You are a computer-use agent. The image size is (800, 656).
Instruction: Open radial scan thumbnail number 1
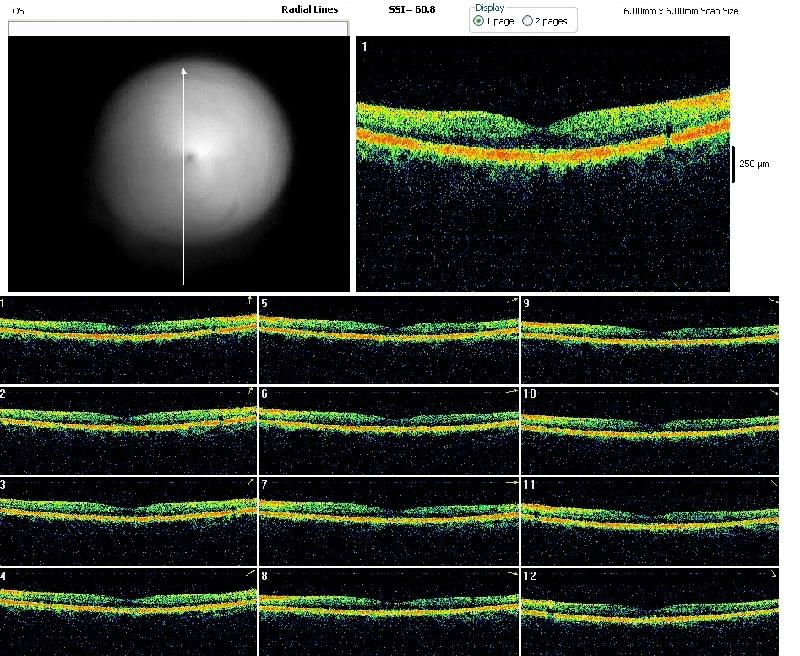pyautogui.click(x=128, y=340)
